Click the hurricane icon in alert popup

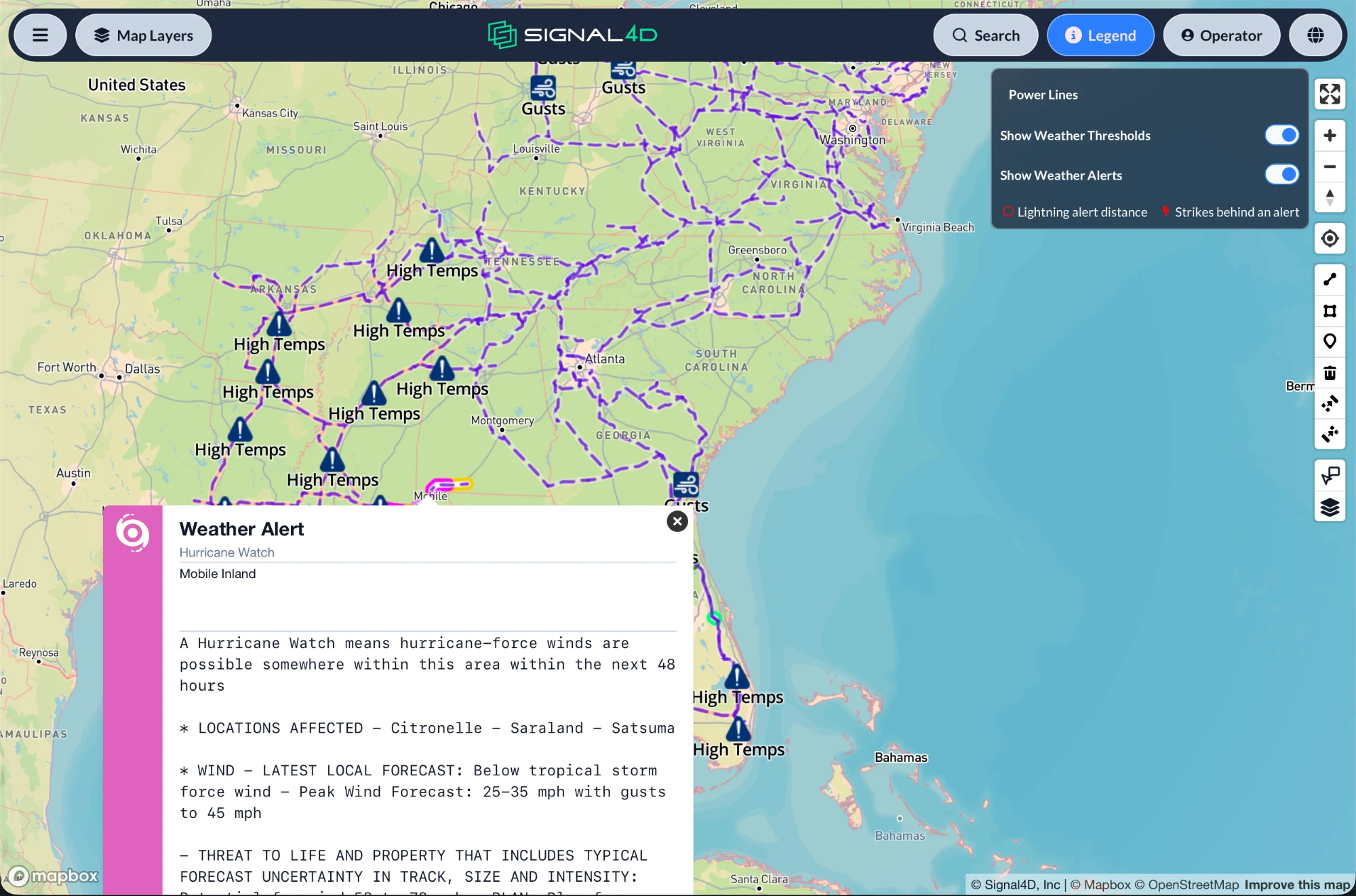tap(132, 533)
